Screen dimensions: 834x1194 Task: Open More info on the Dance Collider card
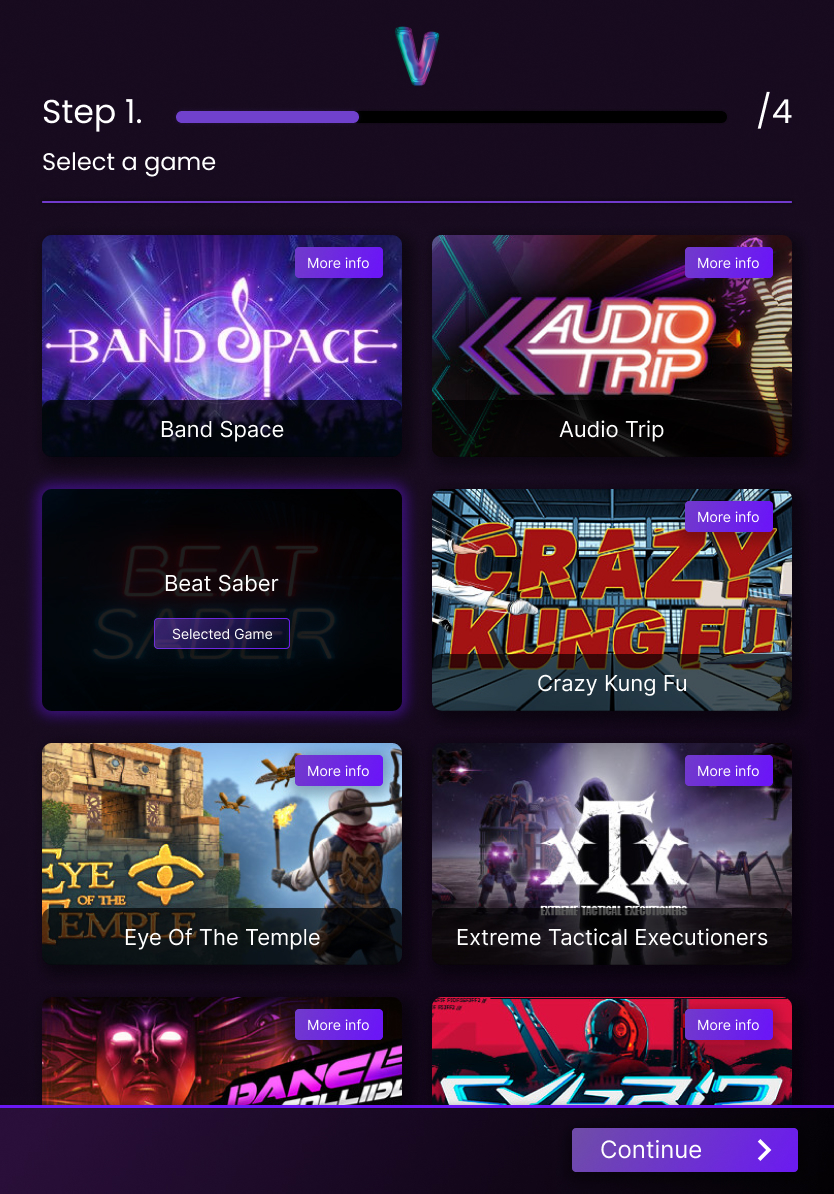[339, 1025]
